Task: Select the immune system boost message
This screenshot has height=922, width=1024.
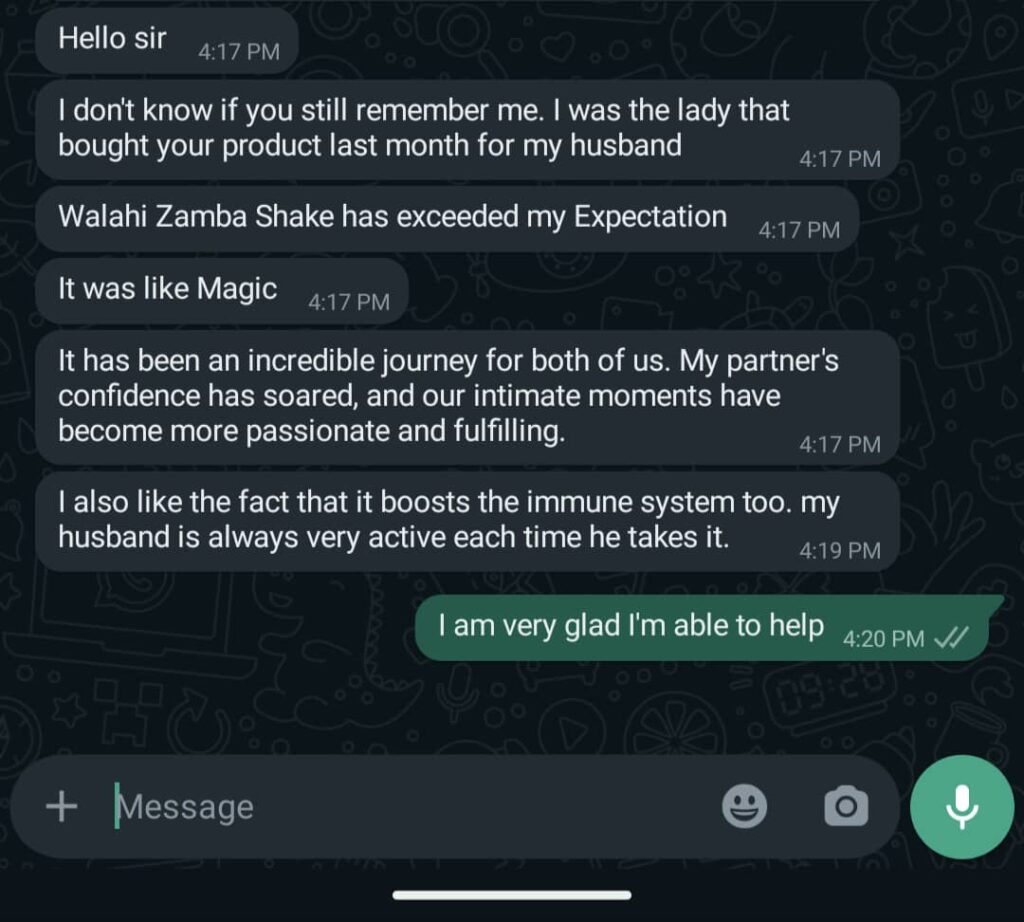Action: [x=468, y=522]
